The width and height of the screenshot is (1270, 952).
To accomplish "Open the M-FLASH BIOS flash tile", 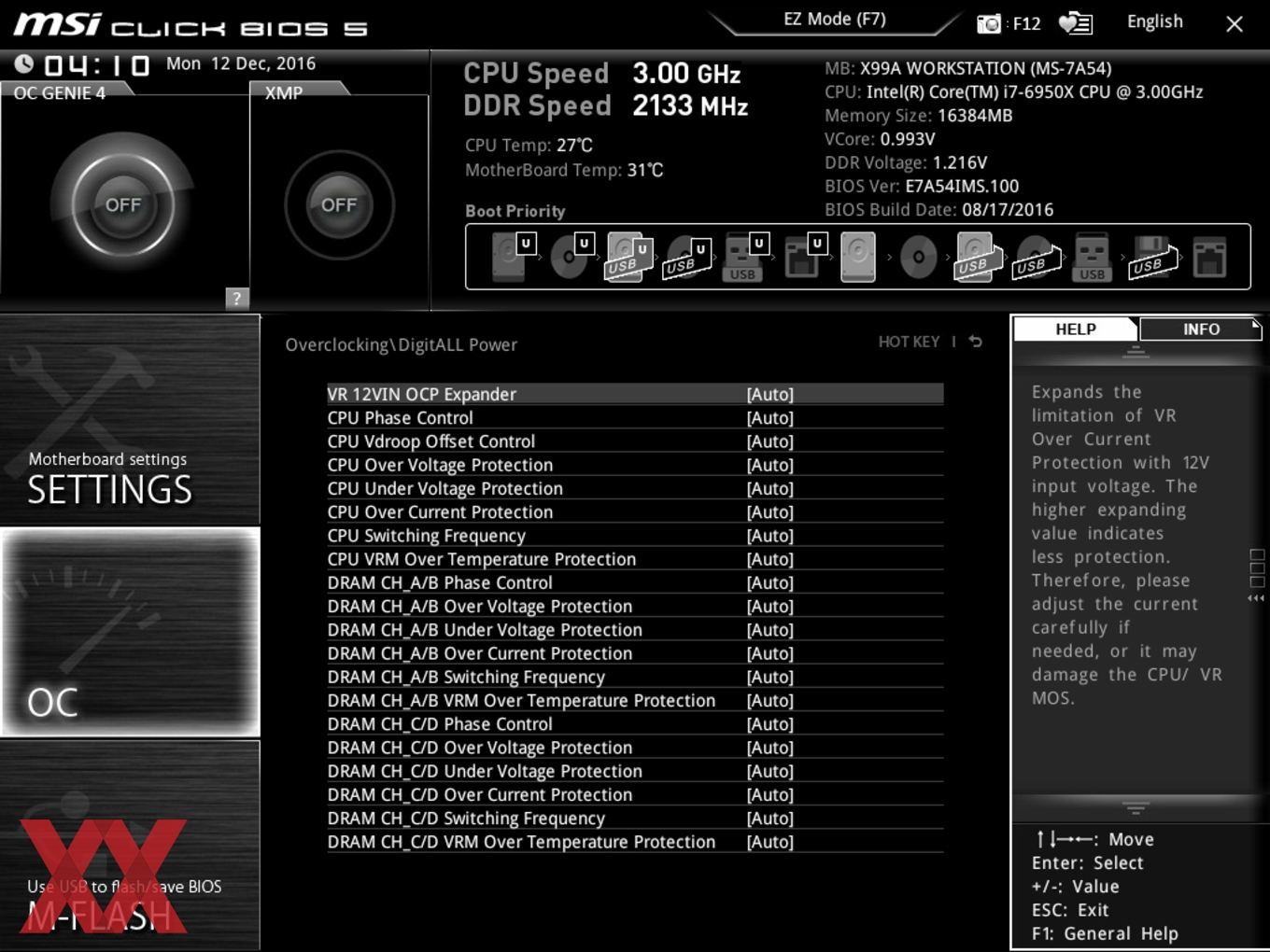I will tap(130, 845).
